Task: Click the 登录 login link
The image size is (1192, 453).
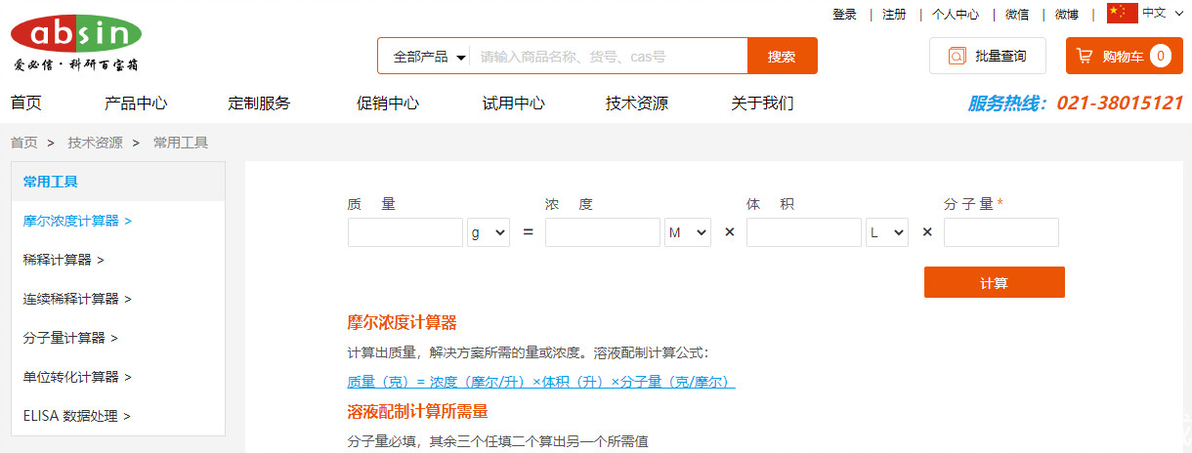Action: (x=845, y=14)
